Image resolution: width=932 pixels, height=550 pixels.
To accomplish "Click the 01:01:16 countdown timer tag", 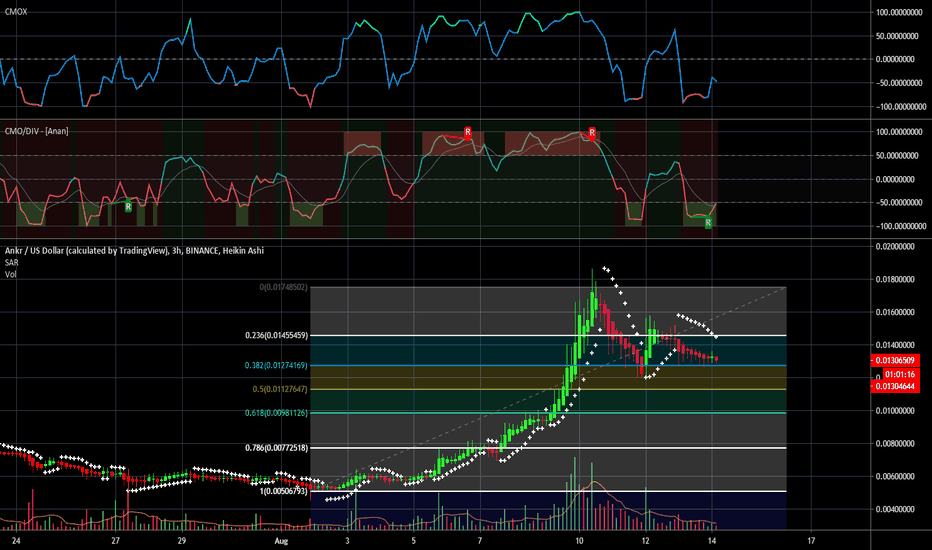I will [x=899, y=375].
